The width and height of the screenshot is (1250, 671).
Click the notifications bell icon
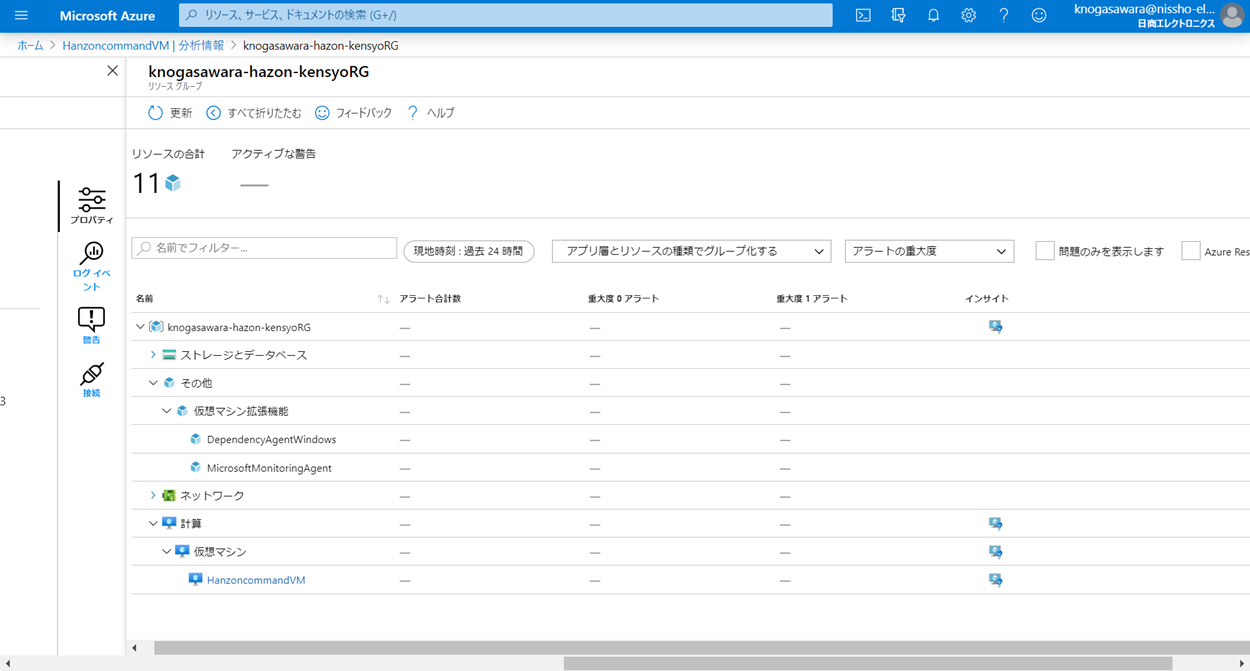point(933,15)
